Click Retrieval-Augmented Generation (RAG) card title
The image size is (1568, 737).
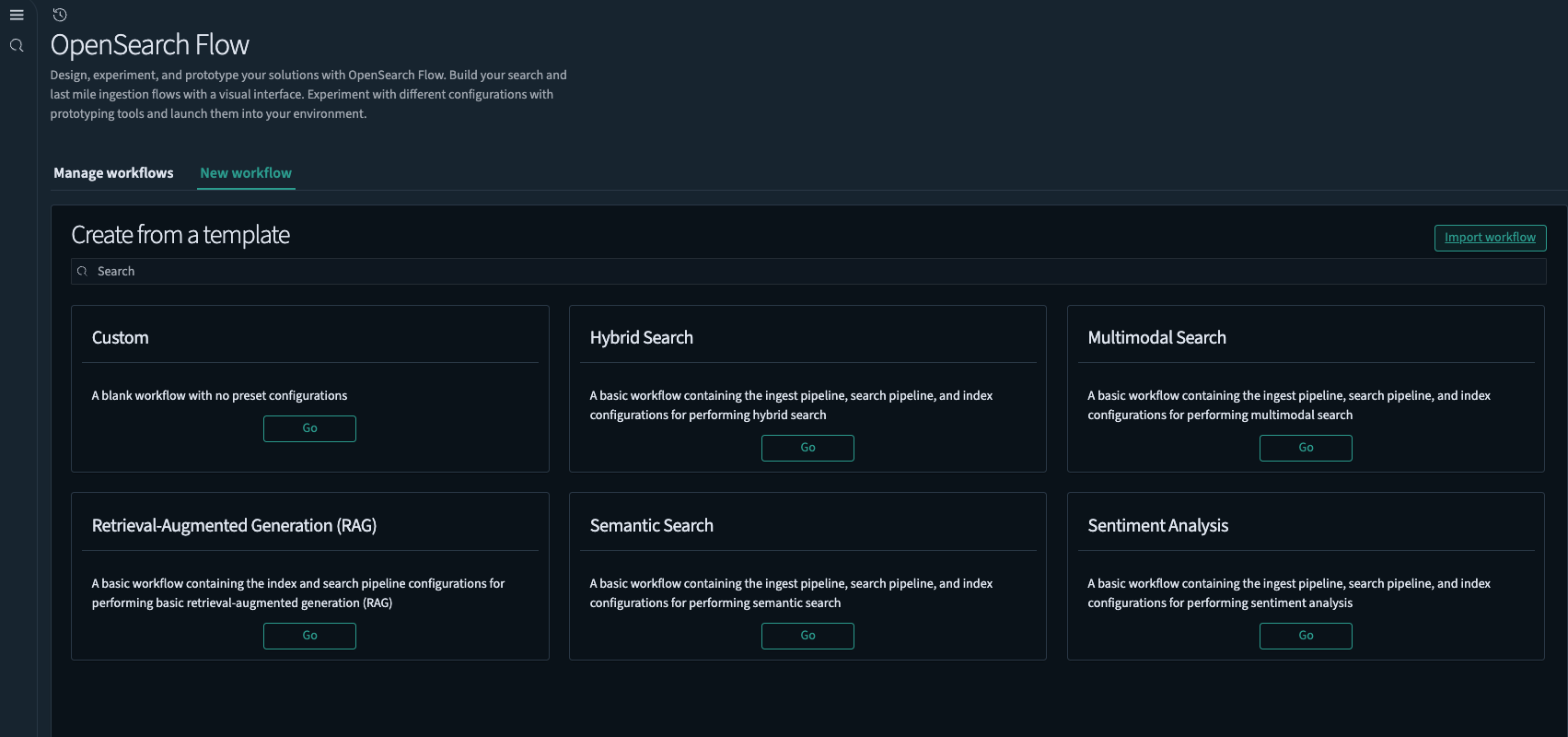tap(234, 526)
